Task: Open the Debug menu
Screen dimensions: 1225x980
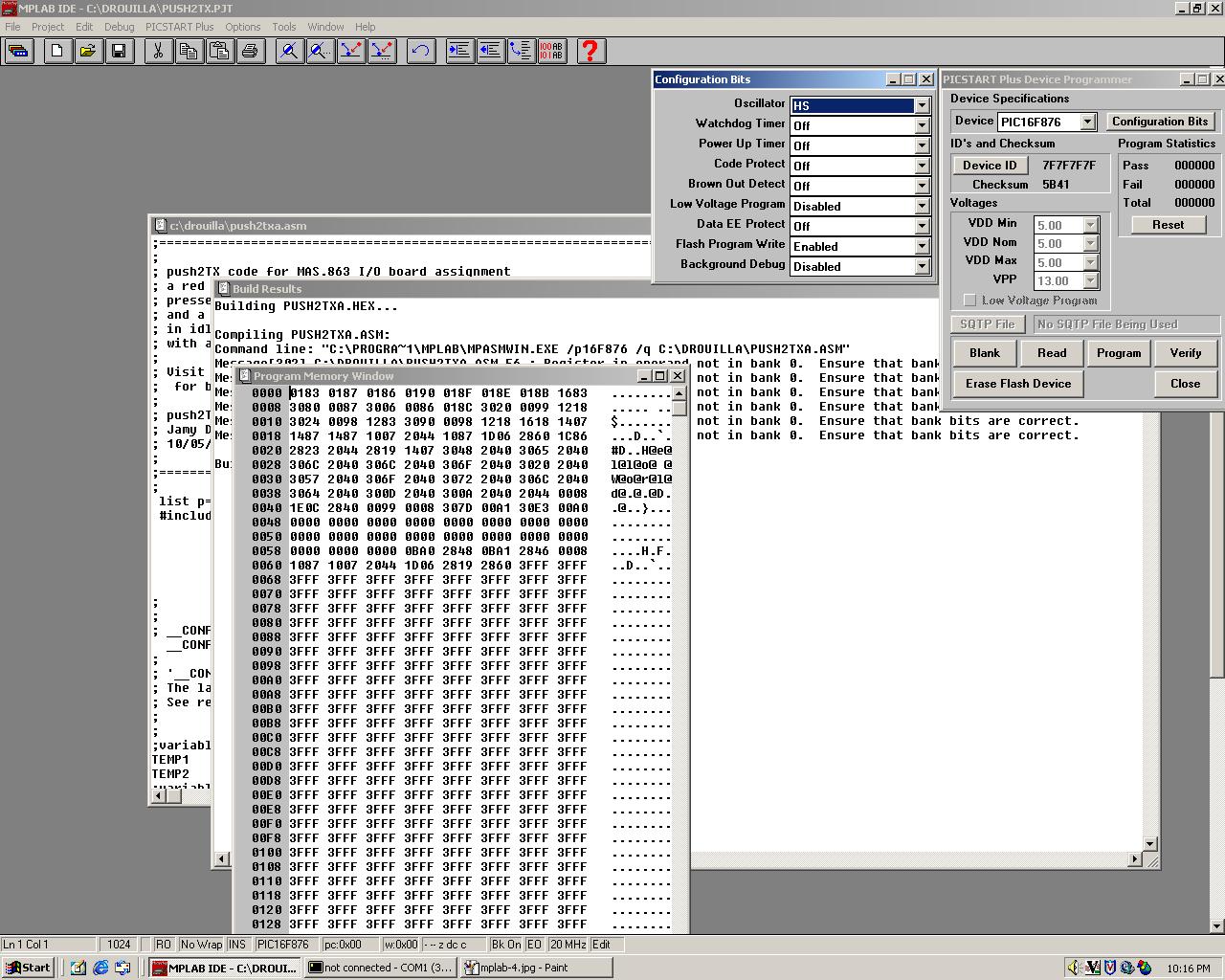Action: tap(119, 27)
